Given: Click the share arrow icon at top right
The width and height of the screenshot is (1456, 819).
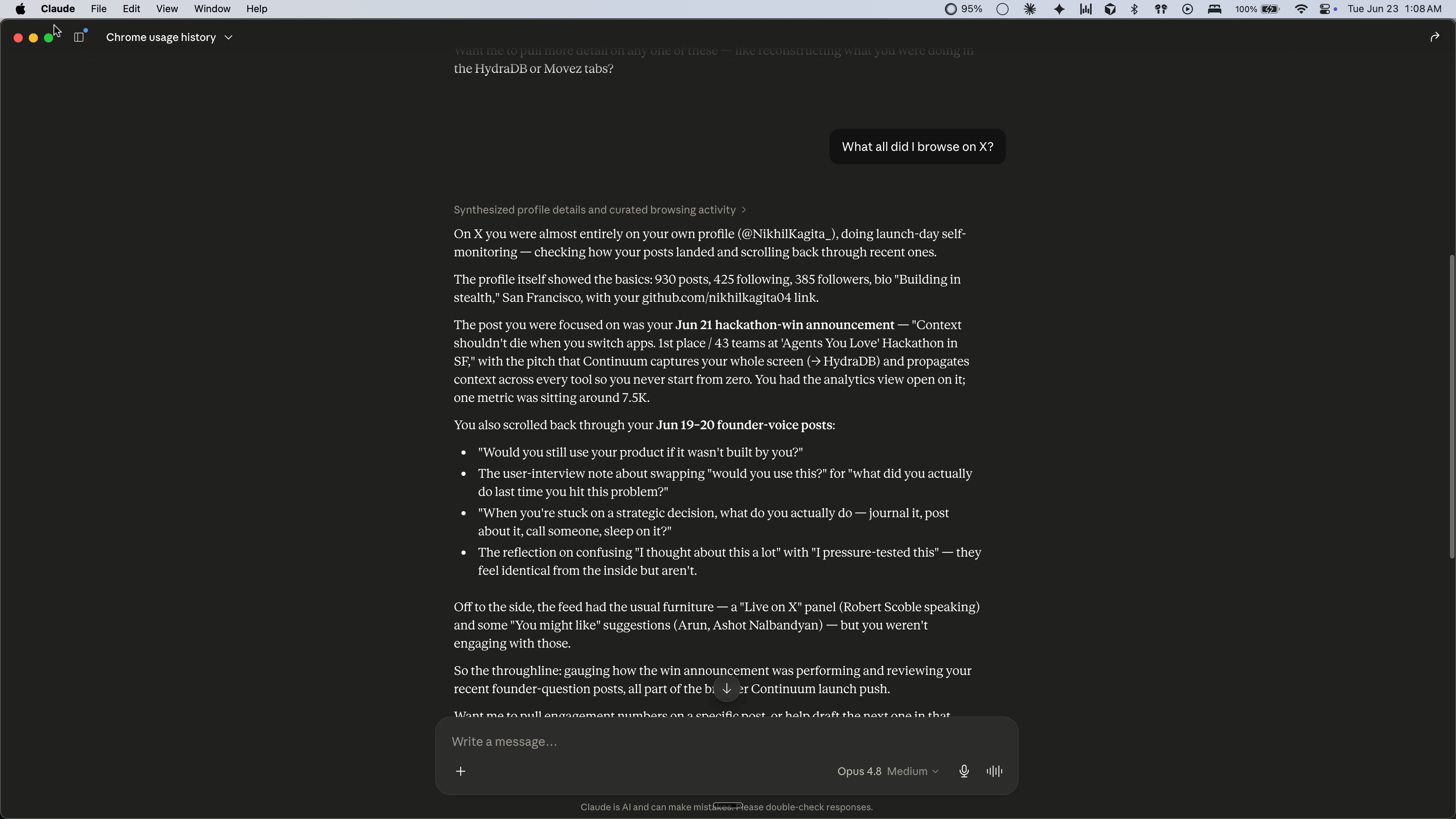Looking at the screenshot, I should tap(1434, 37).
